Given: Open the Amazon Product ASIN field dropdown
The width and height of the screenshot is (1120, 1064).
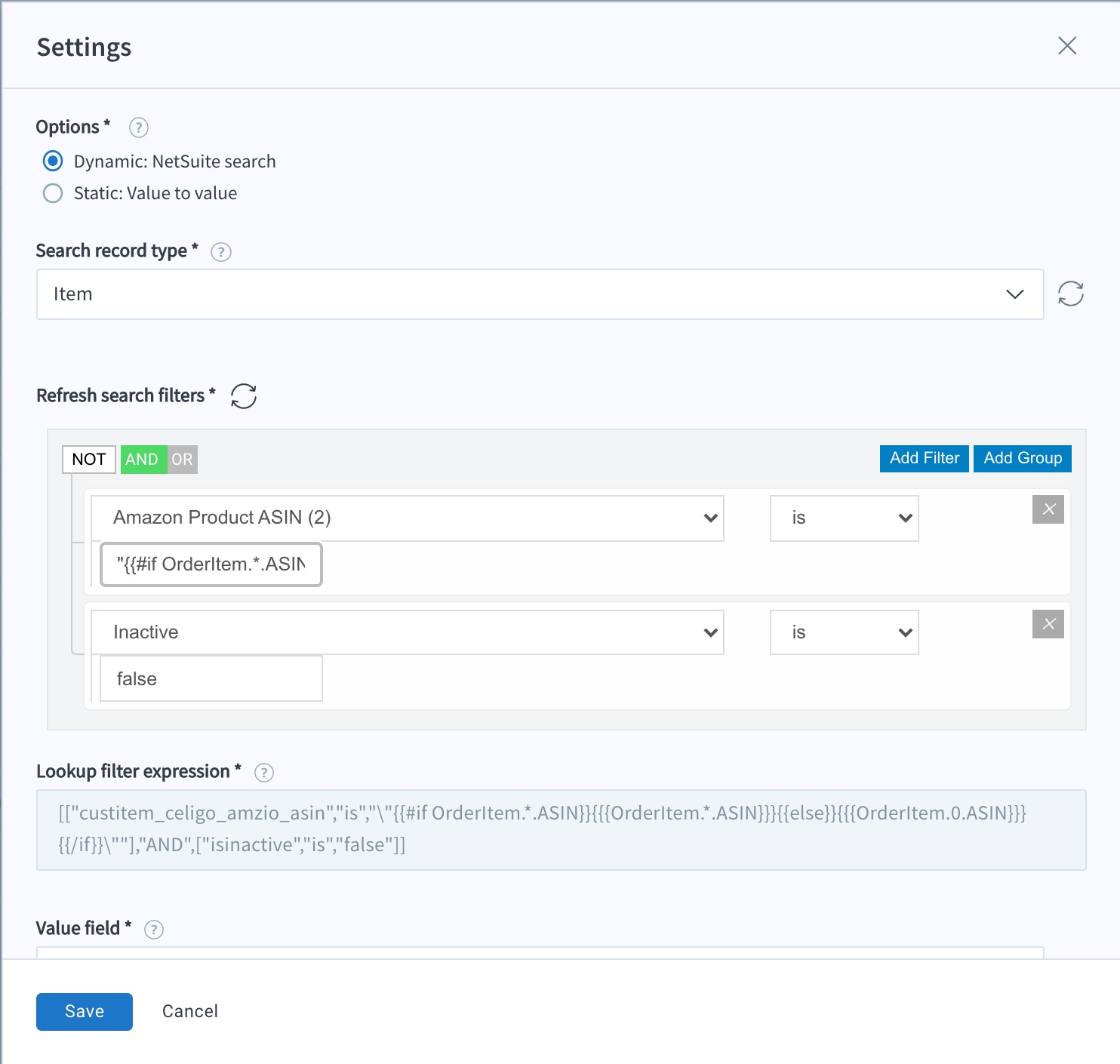Looking at the screenshot, I should click(x=407, y=518).
